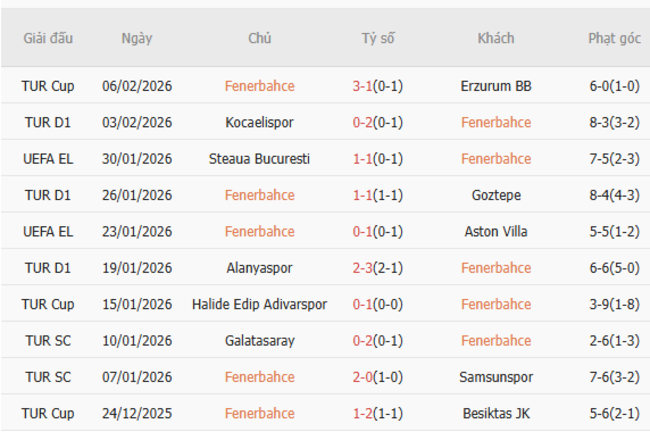Click the "Giải đấu" column header
Viewport: 650px width, 432px height.
tap(48, 39)
